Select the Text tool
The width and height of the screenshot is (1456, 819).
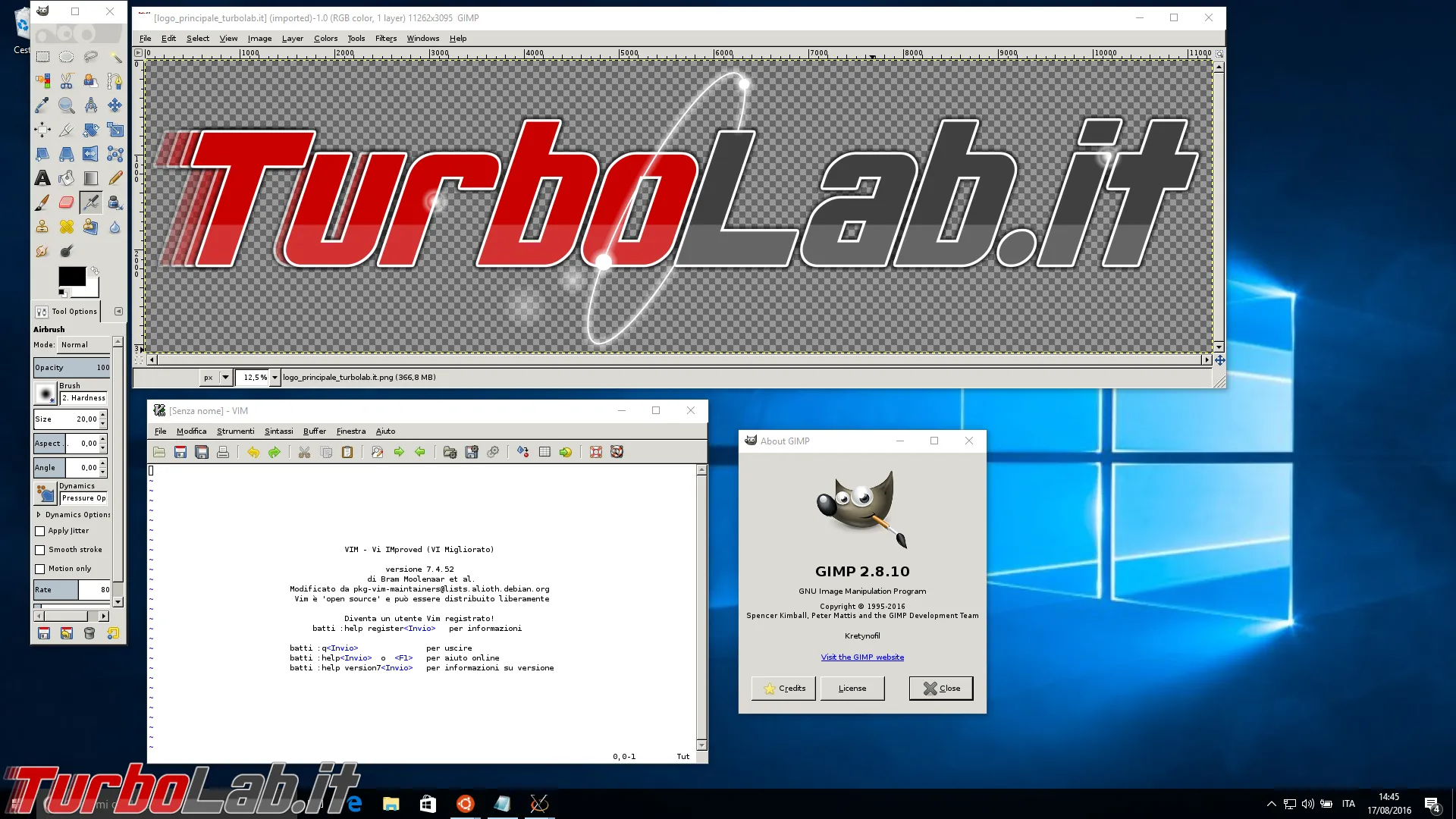click(x=42, y=178)
